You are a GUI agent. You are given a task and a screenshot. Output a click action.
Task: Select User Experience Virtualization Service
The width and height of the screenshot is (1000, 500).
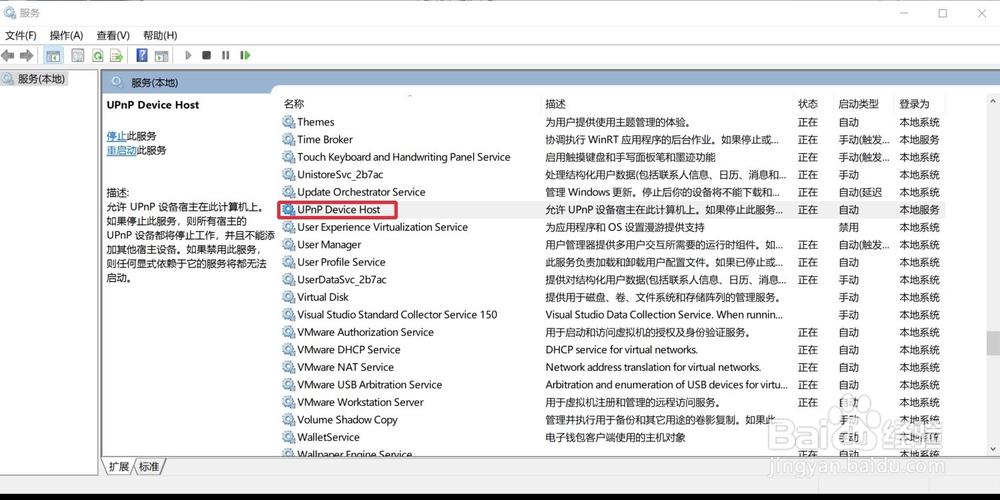[383, 227]
